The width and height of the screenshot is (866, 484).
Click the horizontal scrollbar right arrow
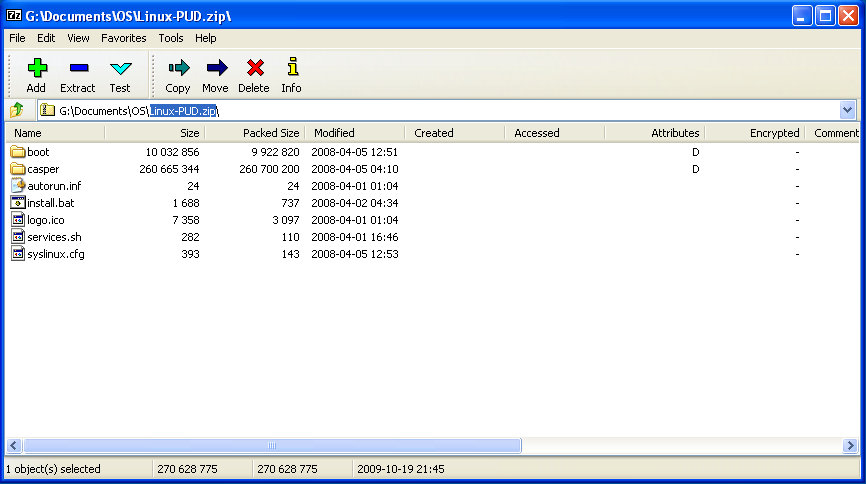point(851,445)
